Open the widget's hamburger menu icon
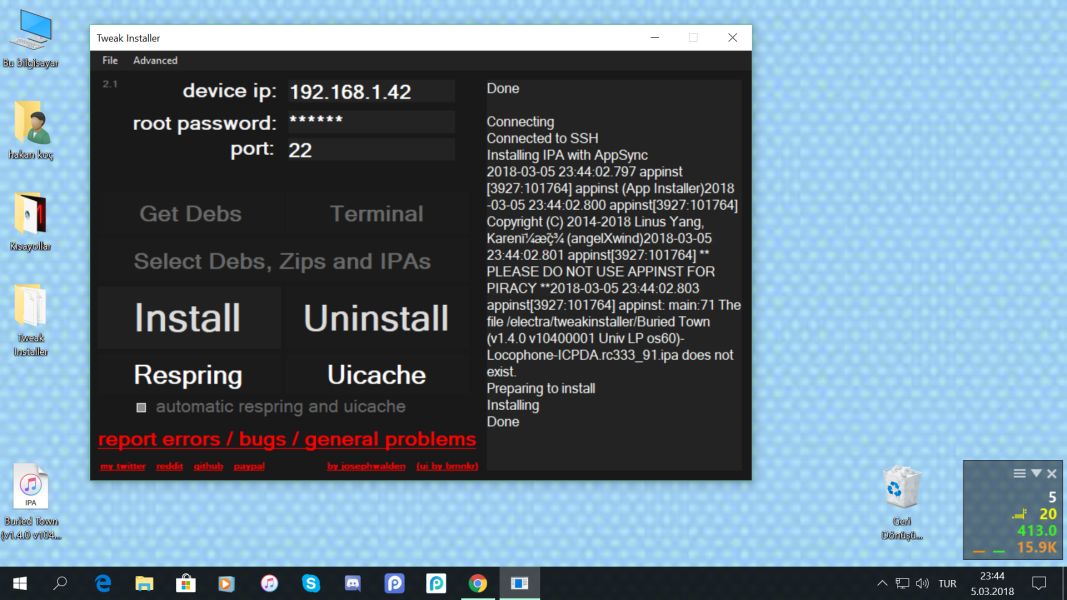Image resolution: width=1067 pixels, height=600 pixels. [1019, 474]
